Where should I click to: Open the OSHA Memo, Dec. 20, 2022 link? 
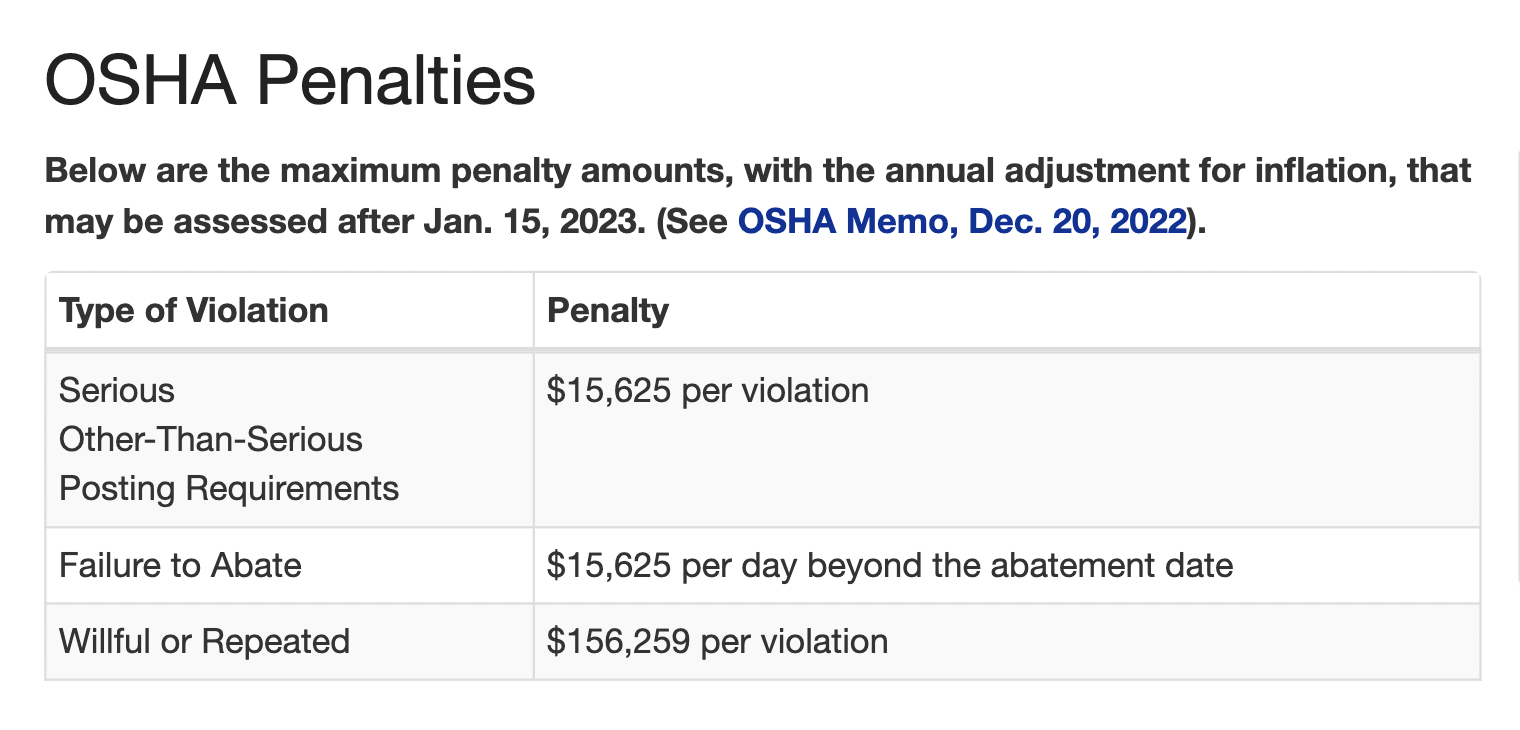point(962,221)
